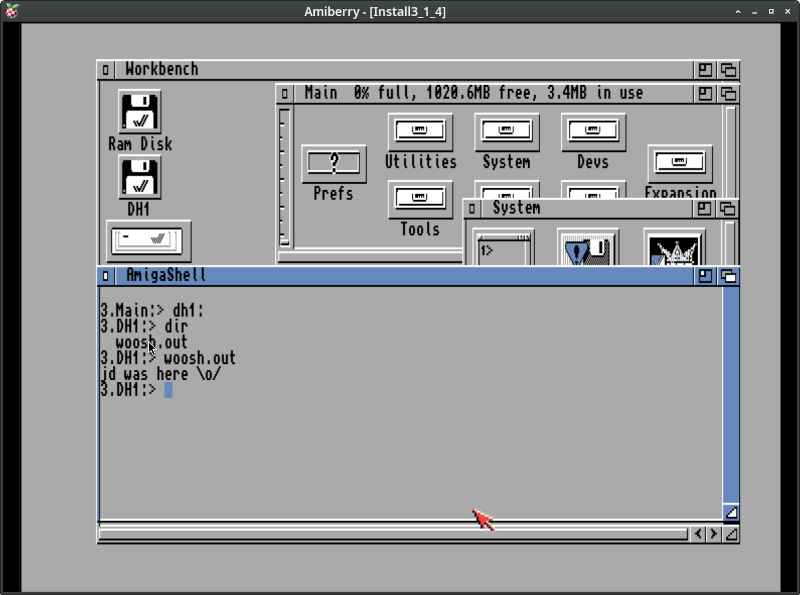Click the drive icon below DH1
The image size is (800, 595).
pyautogui.click(x=148, y=240)
